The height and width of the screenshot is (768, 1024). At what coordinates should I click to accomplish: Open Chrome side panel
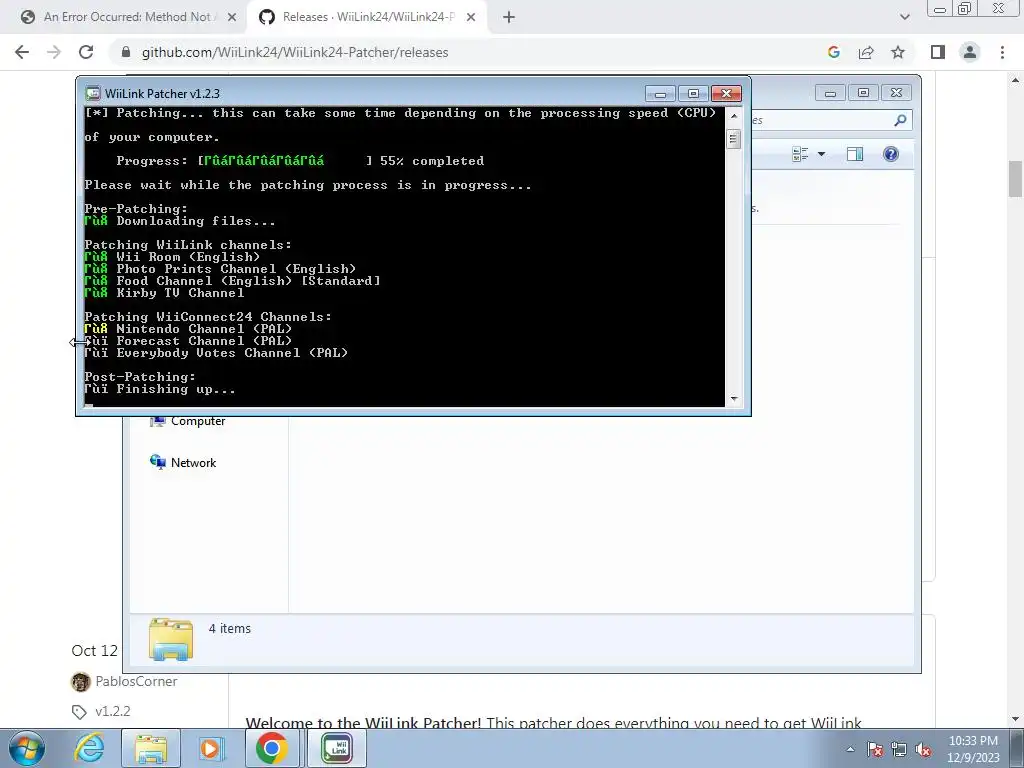coord(938,52)
